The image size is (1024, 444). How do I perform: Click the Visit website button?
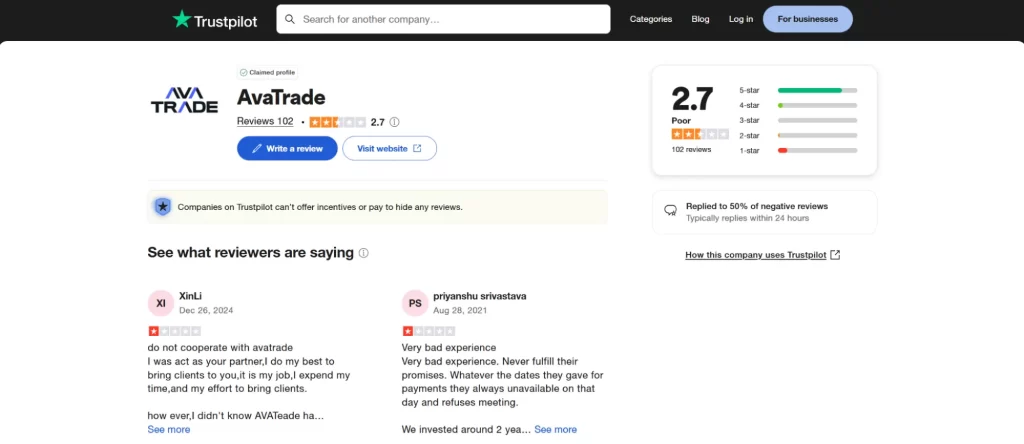[389, 148]
